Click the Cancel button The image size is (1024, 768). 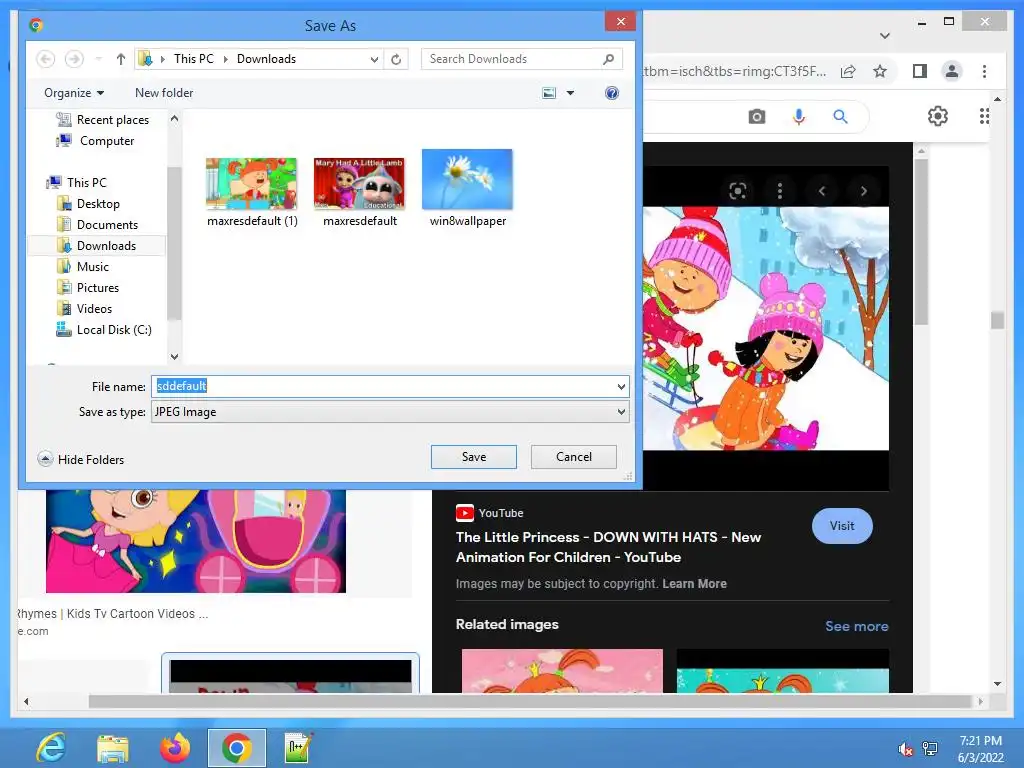(573, 456)
